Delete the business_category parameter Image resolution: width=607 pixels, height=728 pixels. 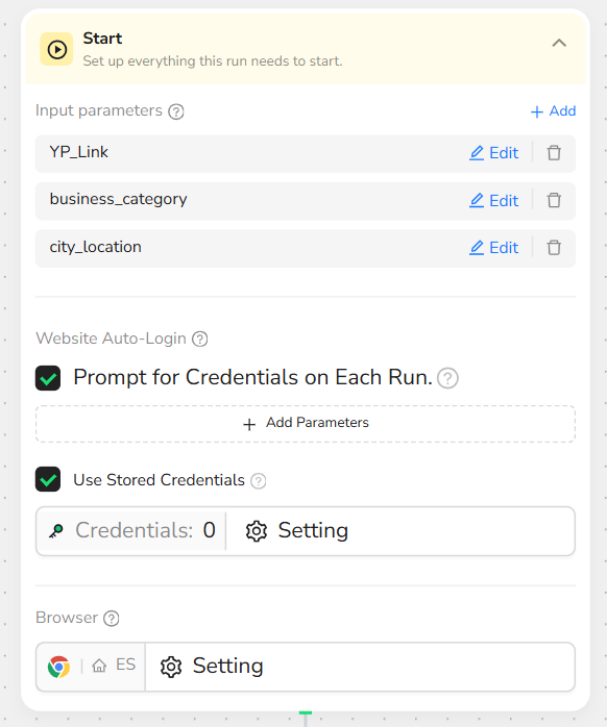coord(554,200)
